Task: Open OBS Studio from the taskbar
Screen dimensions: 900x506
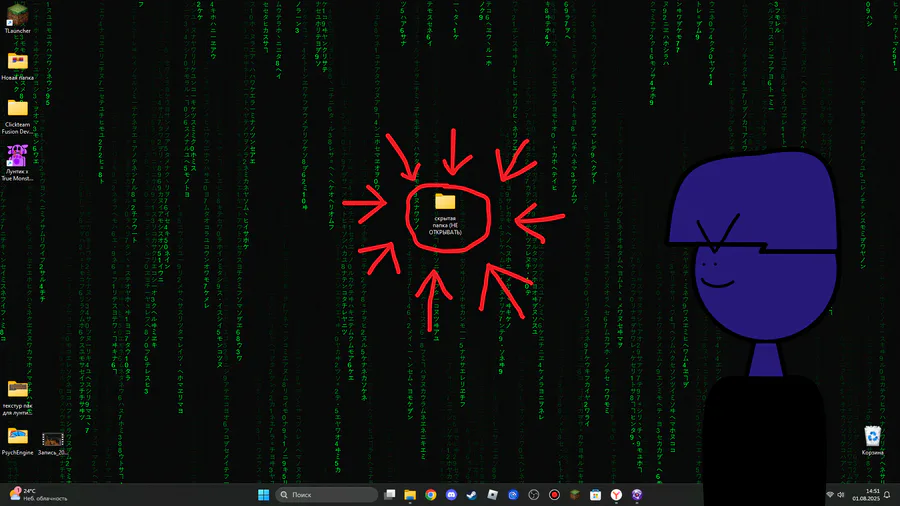Action: (534, 495)
